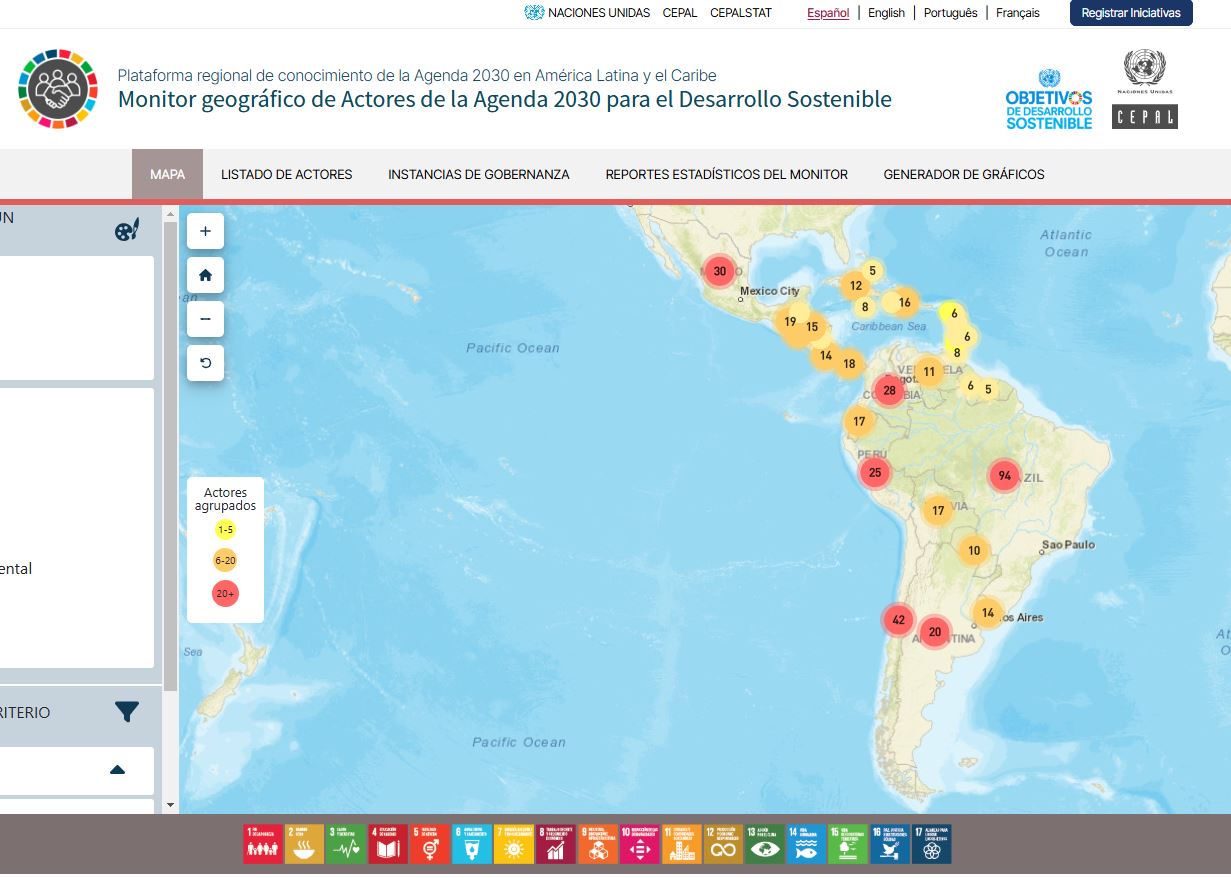This screenshot has width=1231, height=878.
Task: Select SDG 16 Peace and Justice icon
Action: point(890,844)
